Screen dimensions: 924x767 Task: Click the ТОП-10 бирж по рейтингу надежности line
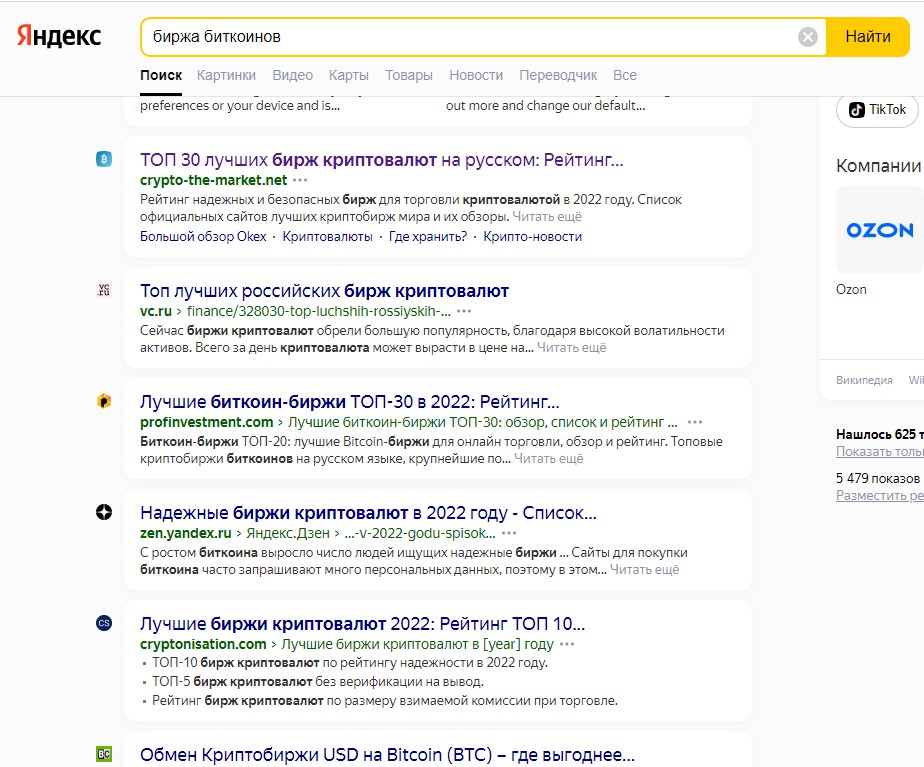pyautogui.click(x=350, y=663)
